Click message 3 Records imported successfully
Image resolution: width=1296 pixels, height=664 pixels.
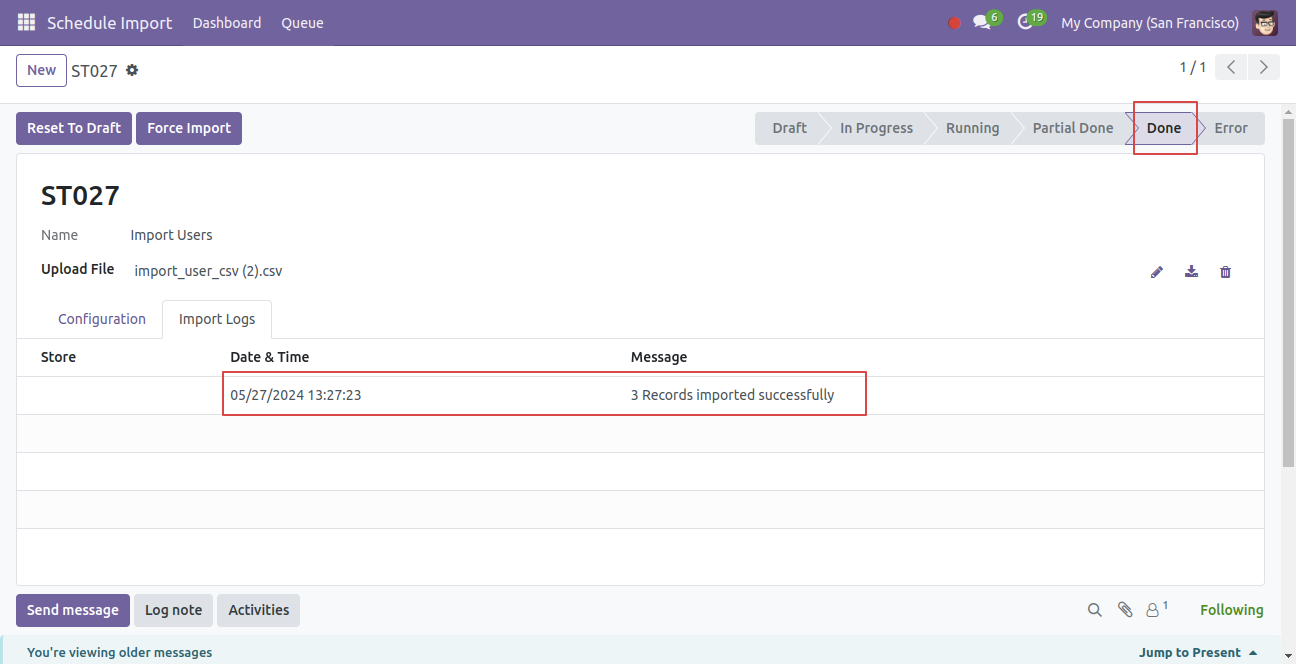coord(732,395)
